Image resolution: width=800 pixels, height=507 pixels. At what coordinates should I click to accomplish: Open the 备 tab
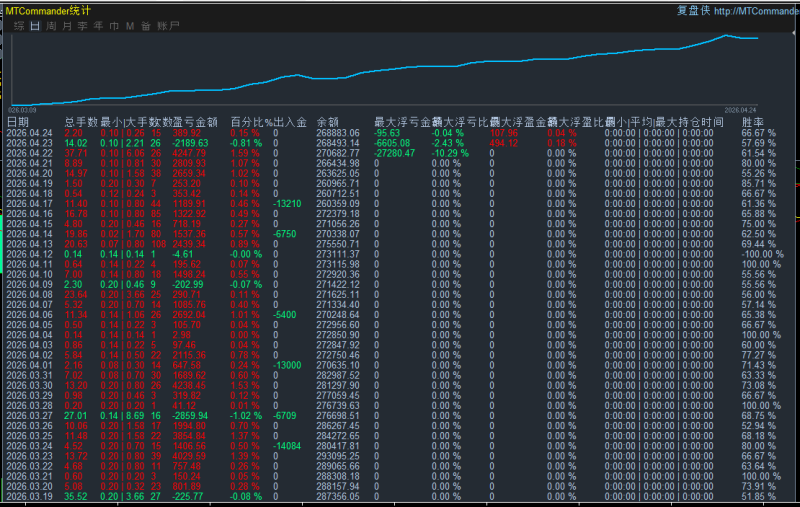tap(146, 25)
